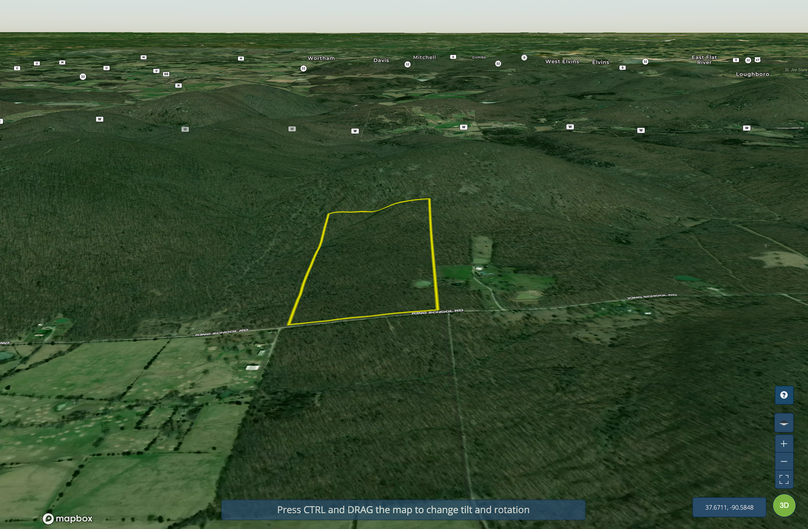This screenshot has width=808, height=529.
Task: Open the help question mark button
Action: (784, 396)
